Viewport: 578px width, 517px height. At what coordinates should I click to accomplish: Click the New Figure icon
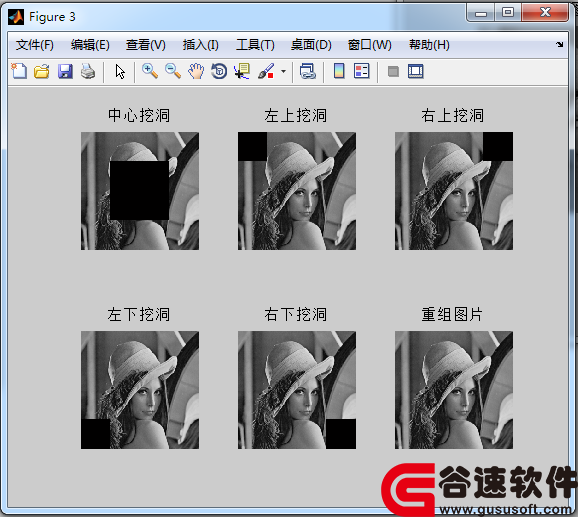pyautogui.click(x=19, y=71)
